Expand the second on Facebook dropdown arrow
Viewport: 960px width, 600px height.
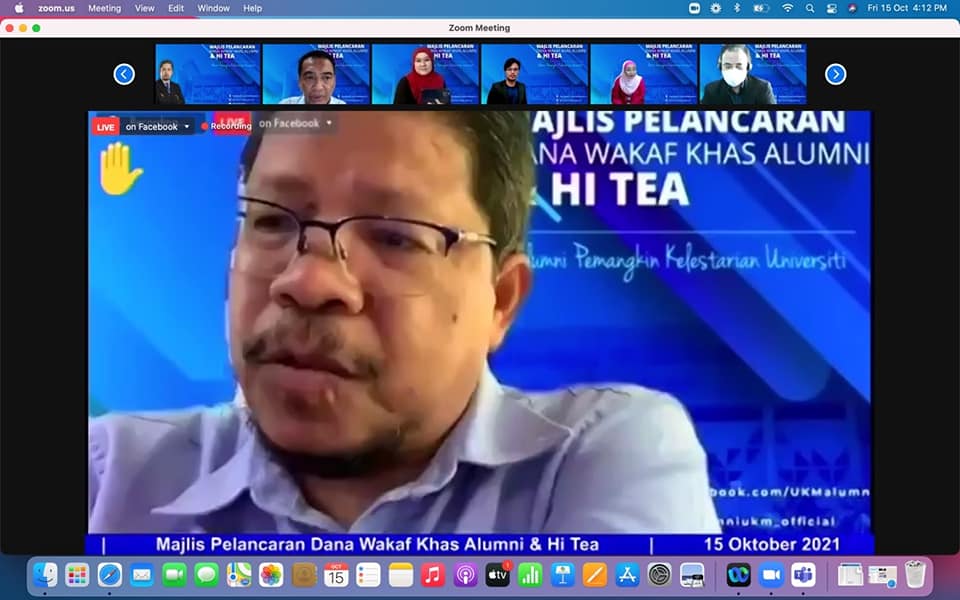tap(328, 123)
